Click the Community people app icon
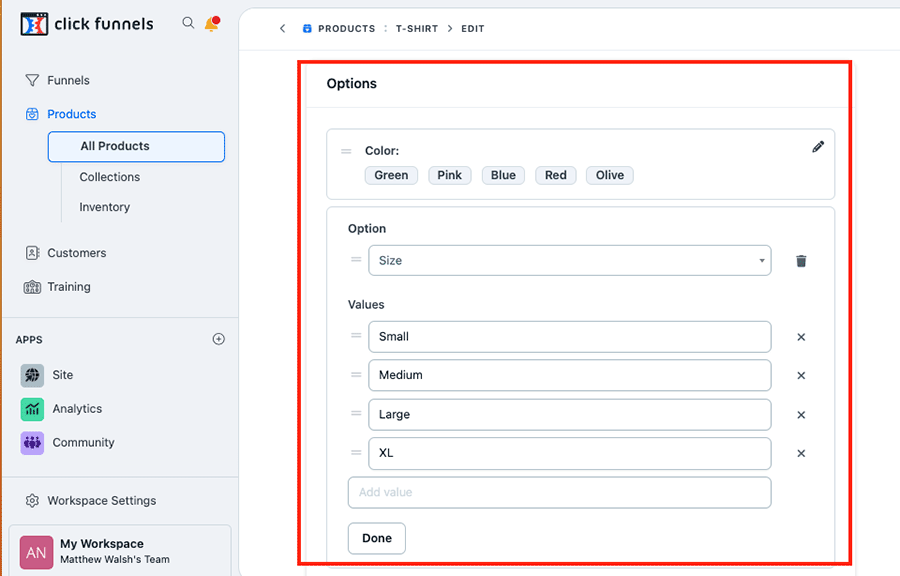900x576 pixels. [x=32, y=443]
